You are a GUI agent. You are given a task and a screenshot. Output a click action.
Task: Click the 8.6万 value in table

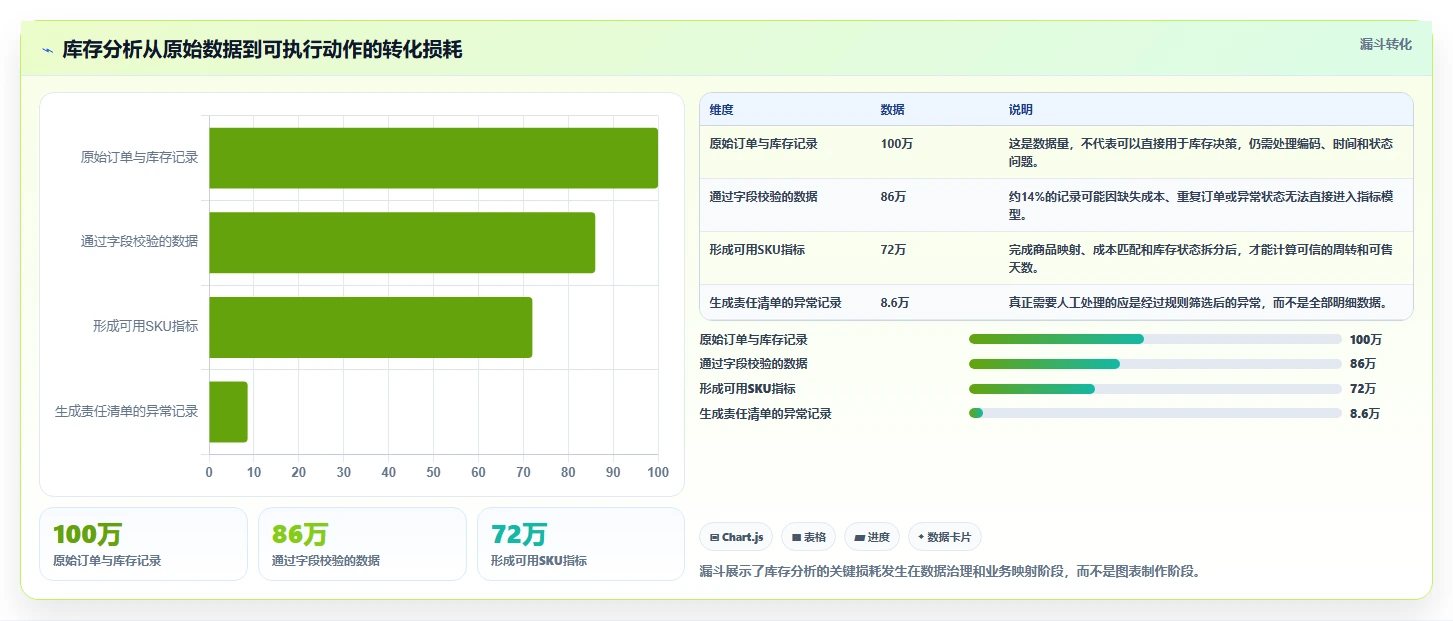pyautogui.click(x=895, y=303)
